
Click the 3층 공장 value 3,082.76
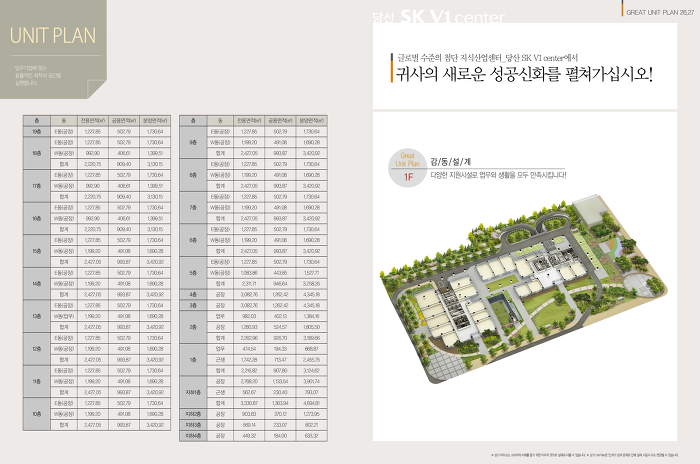click(249, 305)
